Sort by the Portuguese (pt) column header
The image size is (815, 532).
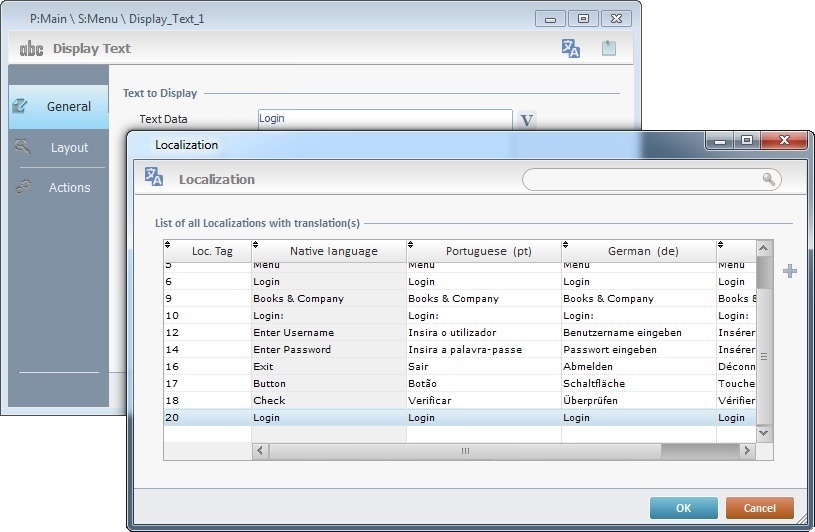coord(487,251)
